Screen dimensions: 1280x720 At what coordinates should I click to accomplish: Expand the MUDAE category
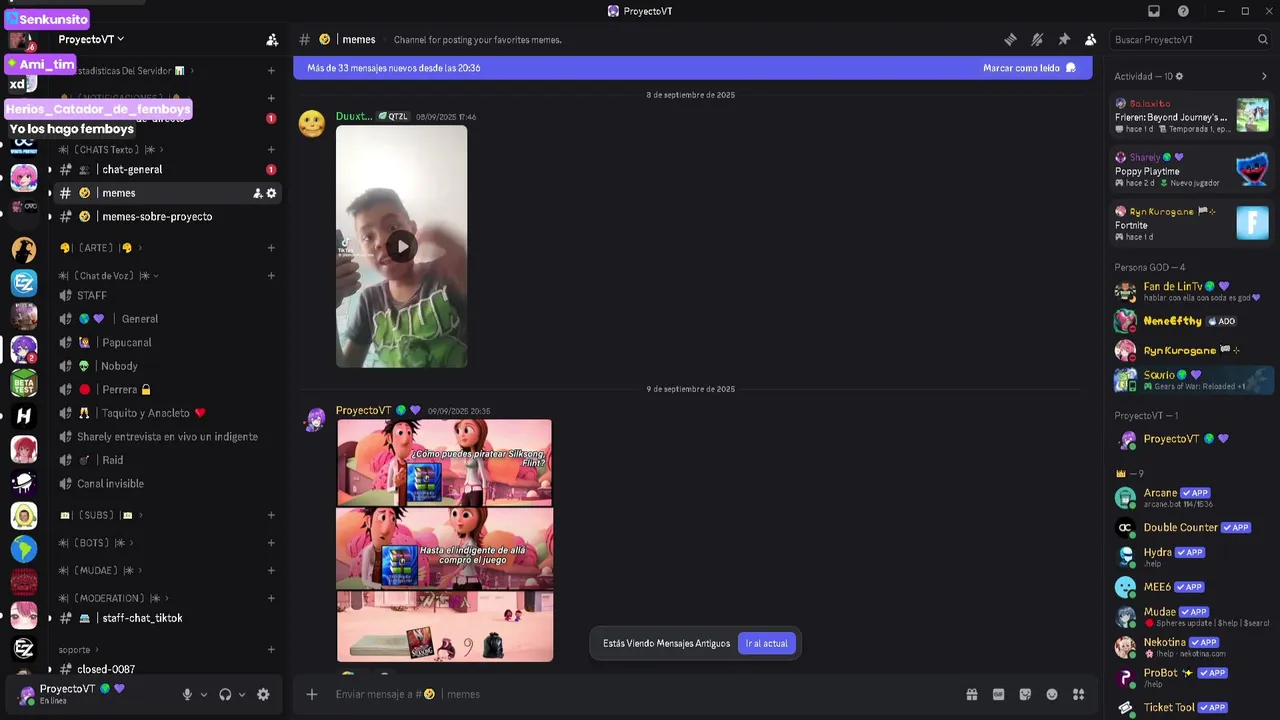coord(101,570)
